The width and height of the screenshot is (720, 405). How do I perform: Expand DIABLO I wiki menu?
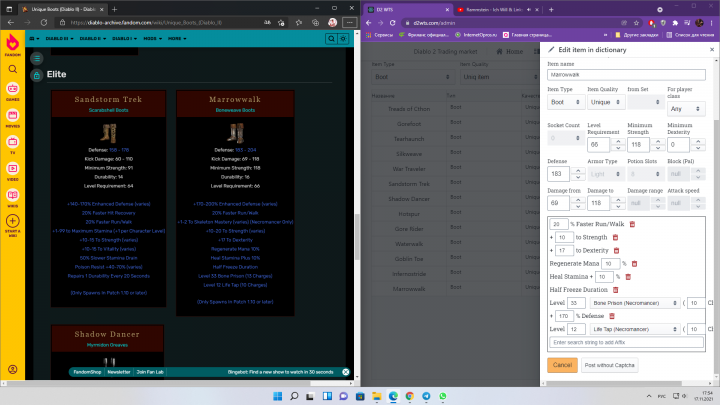[x=124, y=39]
